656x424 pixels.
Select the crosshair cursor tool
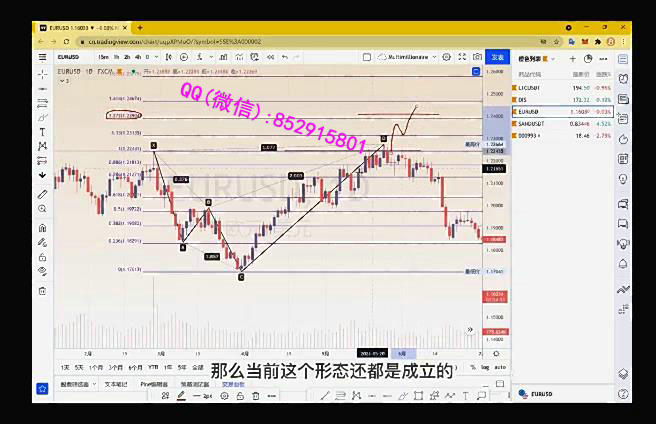pyautogui.click(x=42, y=75)
